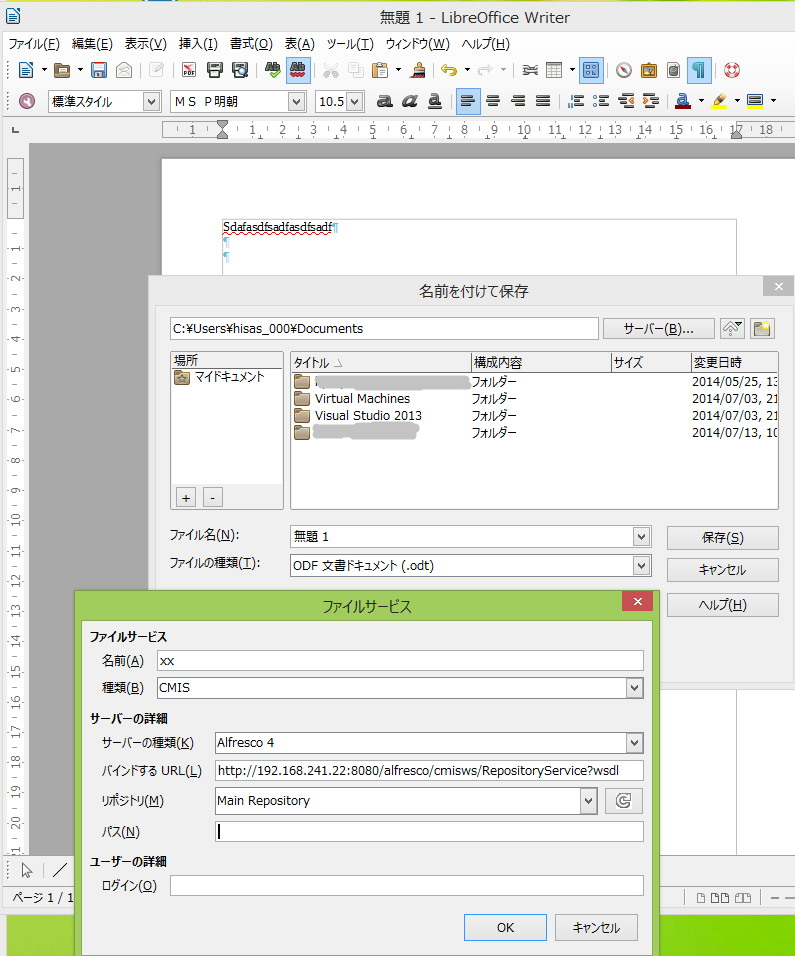Click the パス(N) input field
This screenshot has width=795, height=956.
429,832
